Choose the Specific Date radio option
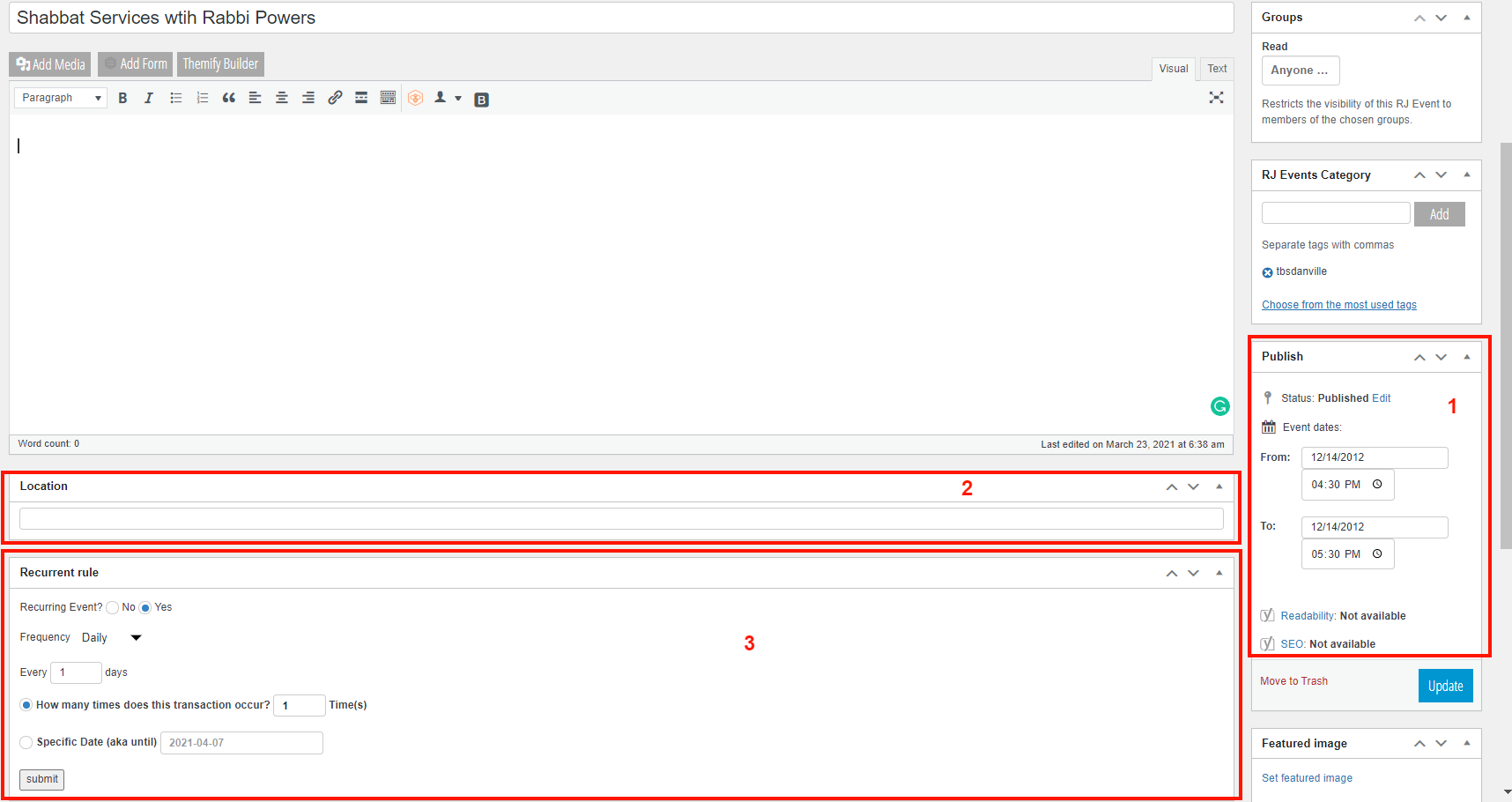 point(26,743)
